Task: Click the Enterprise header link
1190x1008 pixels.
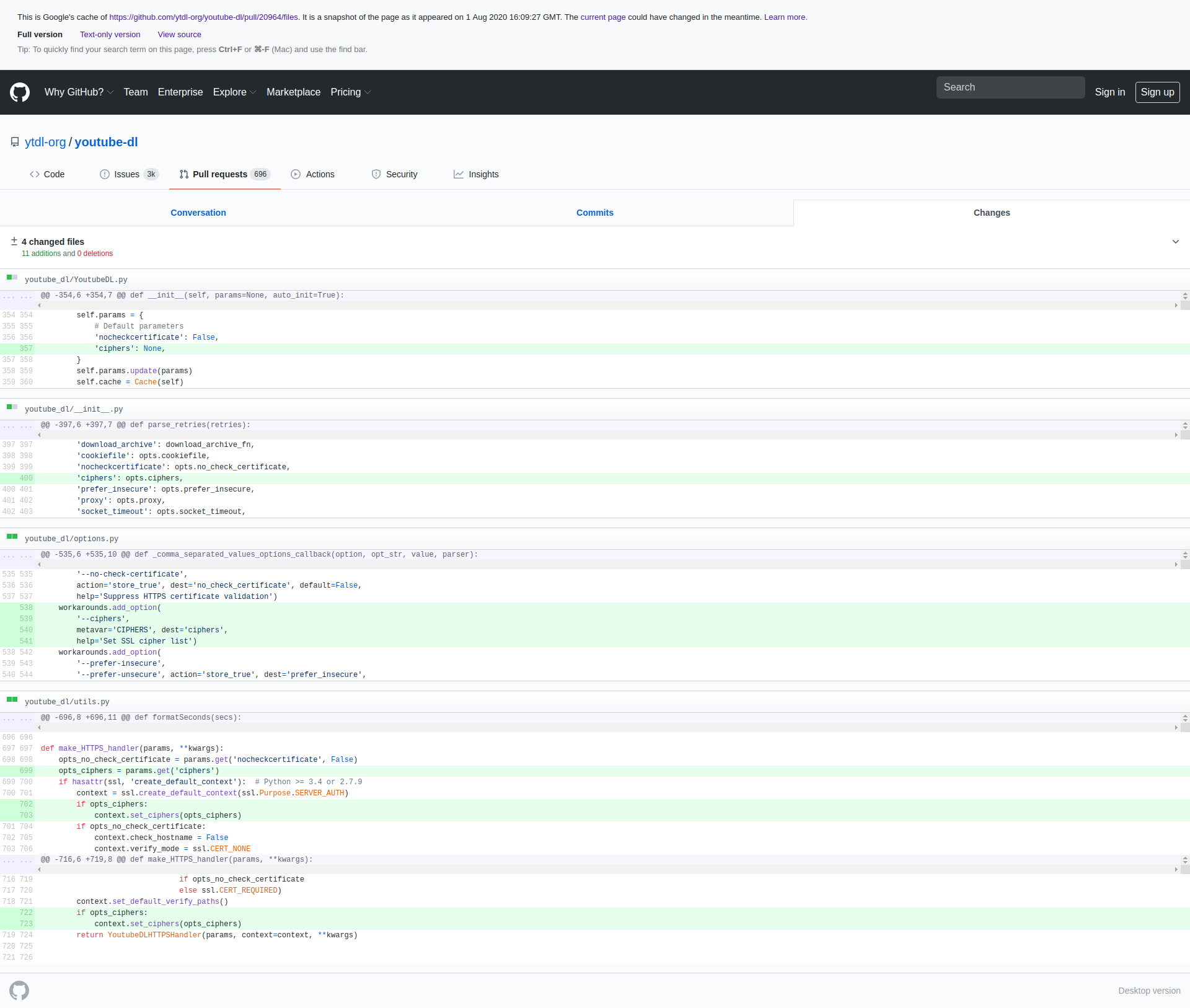Action: [x=180, y=92]
